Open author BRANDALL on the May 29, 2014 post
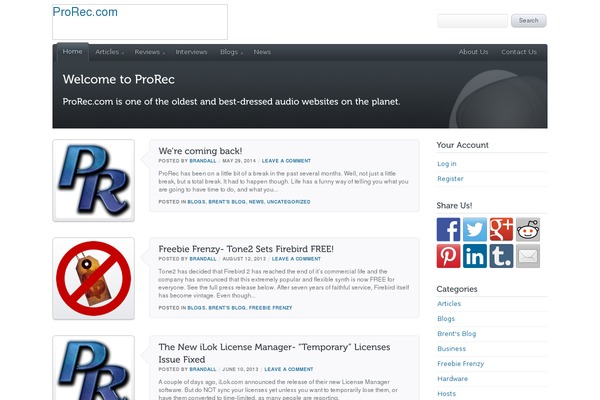Viewport: 600px width, 400px height. click(203, 161)
